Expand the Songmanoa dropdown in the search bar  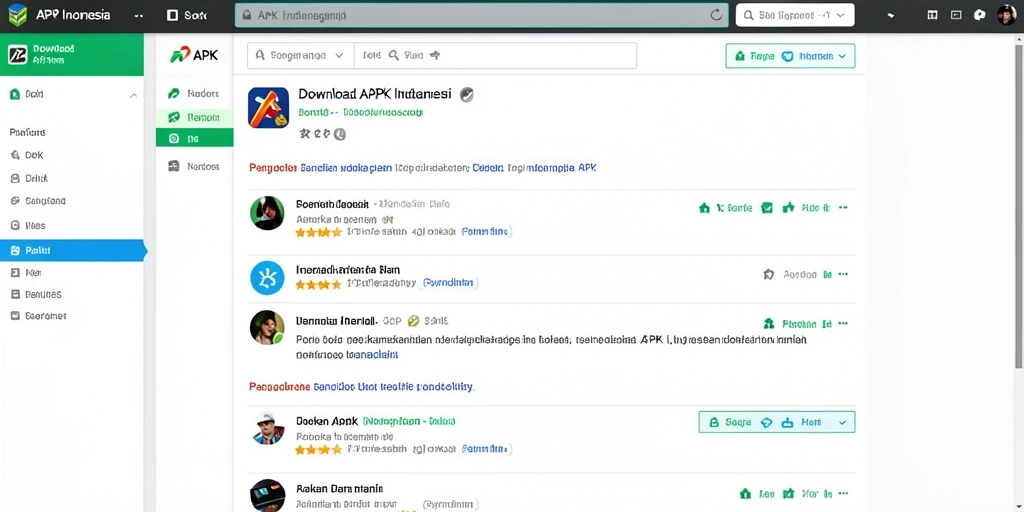pyautogui.click(x=339, y=56)
